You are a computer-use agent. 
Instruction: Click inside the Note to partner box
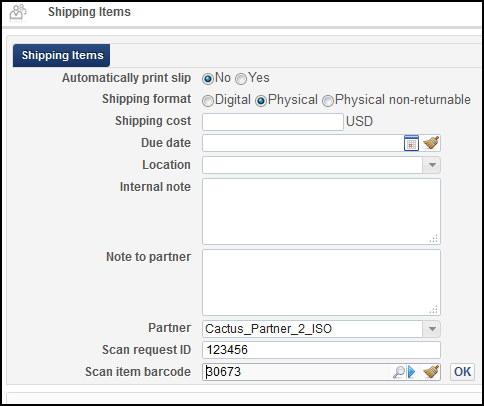[321, 282]
